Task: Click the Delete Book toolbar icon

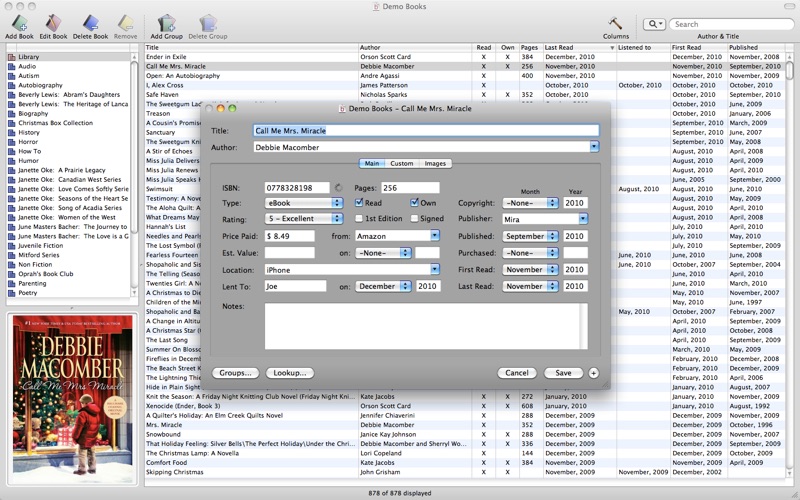Action: coord(90,23)
